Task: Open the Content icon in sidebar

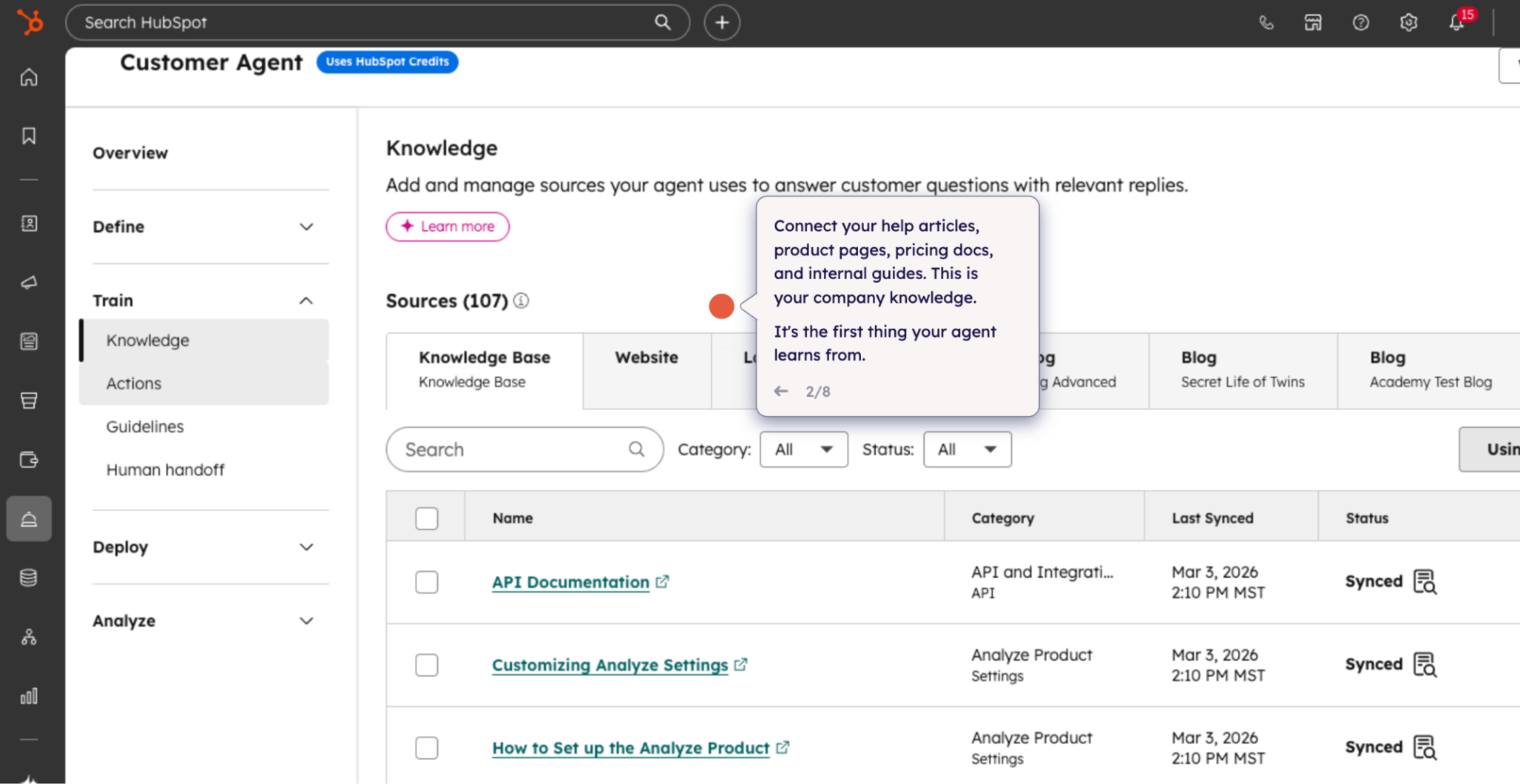Action: click(x=29, y=341)
